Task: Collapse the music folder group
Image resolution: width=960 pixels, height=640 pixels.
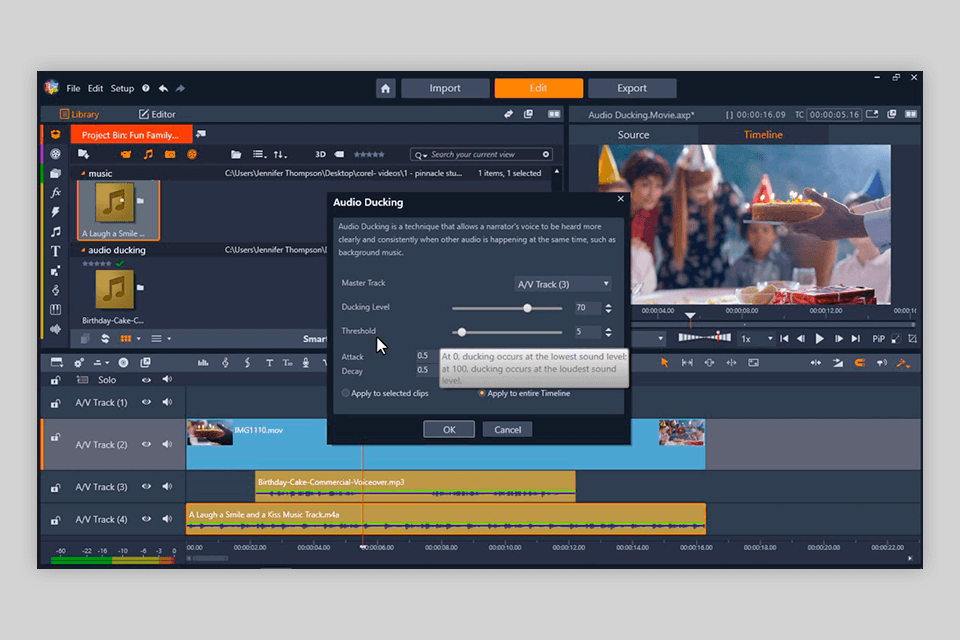Action: 83,174
